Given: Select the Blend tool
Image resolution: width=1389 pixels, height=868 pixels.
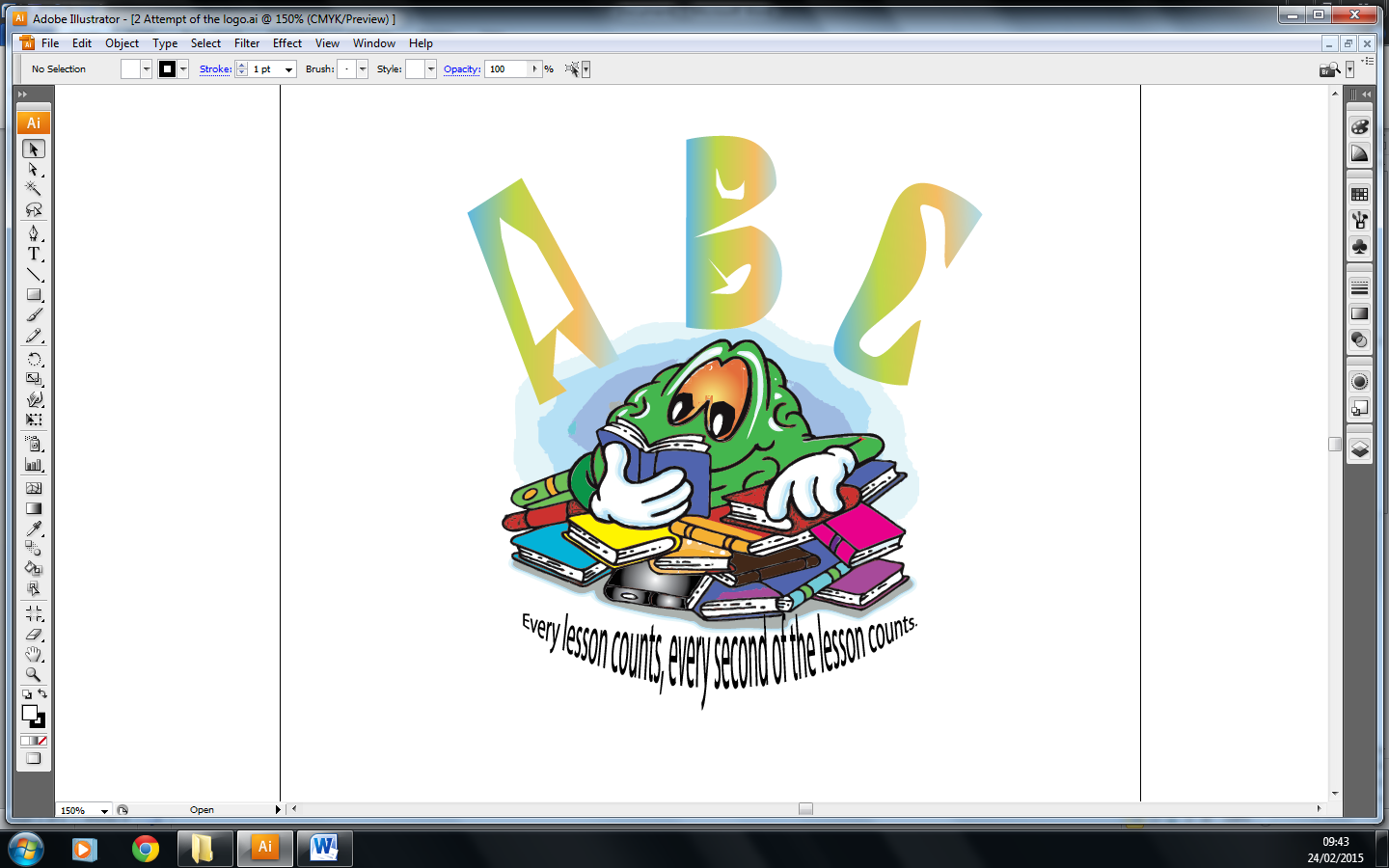Looking at the screenshot, I should [34, 549].
